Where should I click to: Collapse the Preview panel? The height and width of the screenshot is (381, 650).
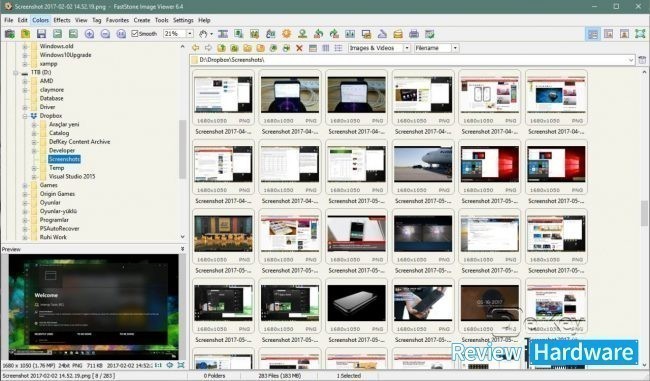pyautogui.click(x=182, y=249)
